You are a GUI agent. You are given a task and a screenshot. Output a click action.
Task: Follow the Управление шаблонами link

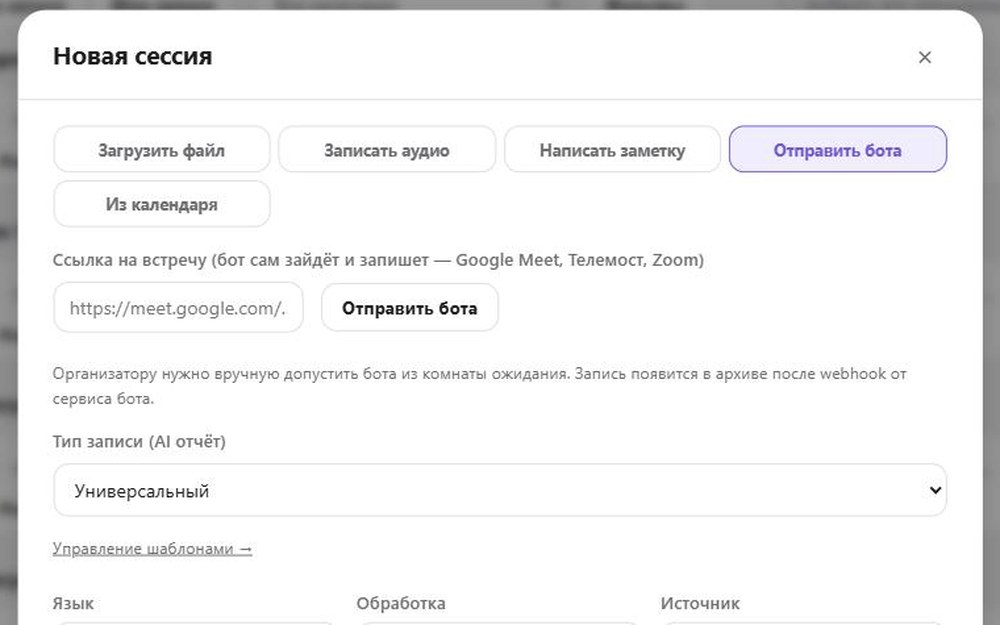tap(152, 548)
